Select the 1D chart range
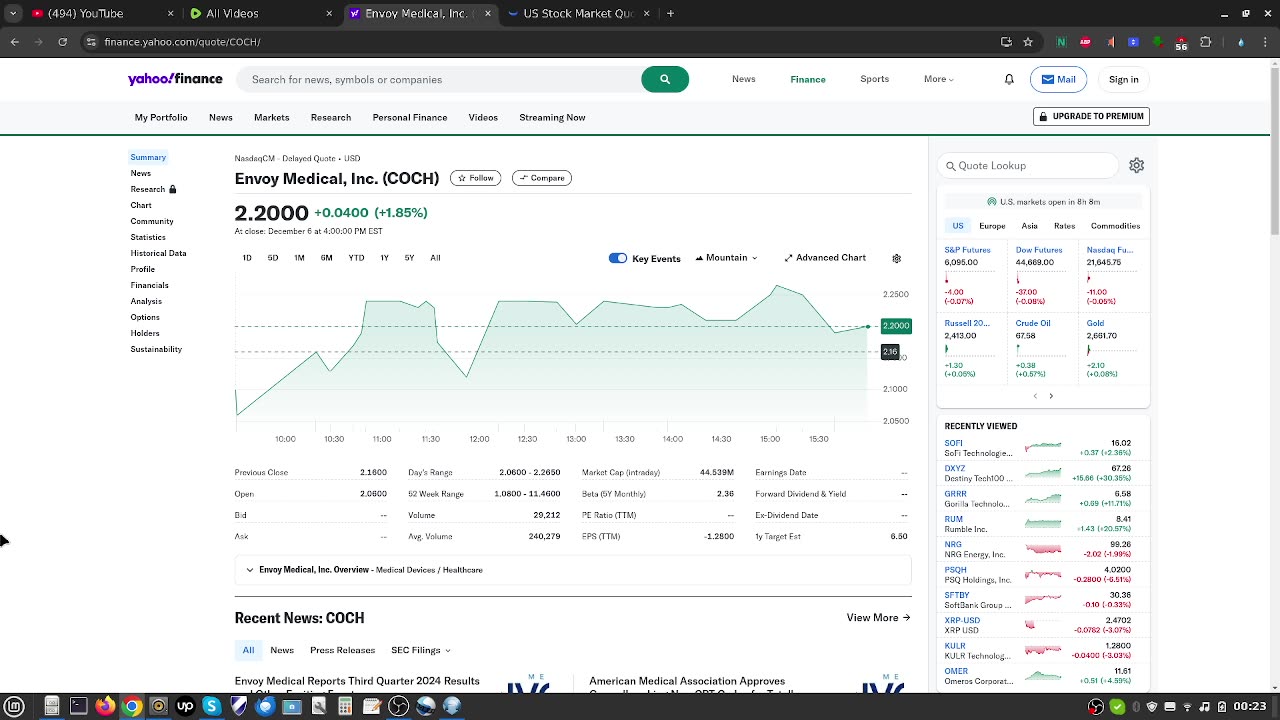 click(247, 258)
